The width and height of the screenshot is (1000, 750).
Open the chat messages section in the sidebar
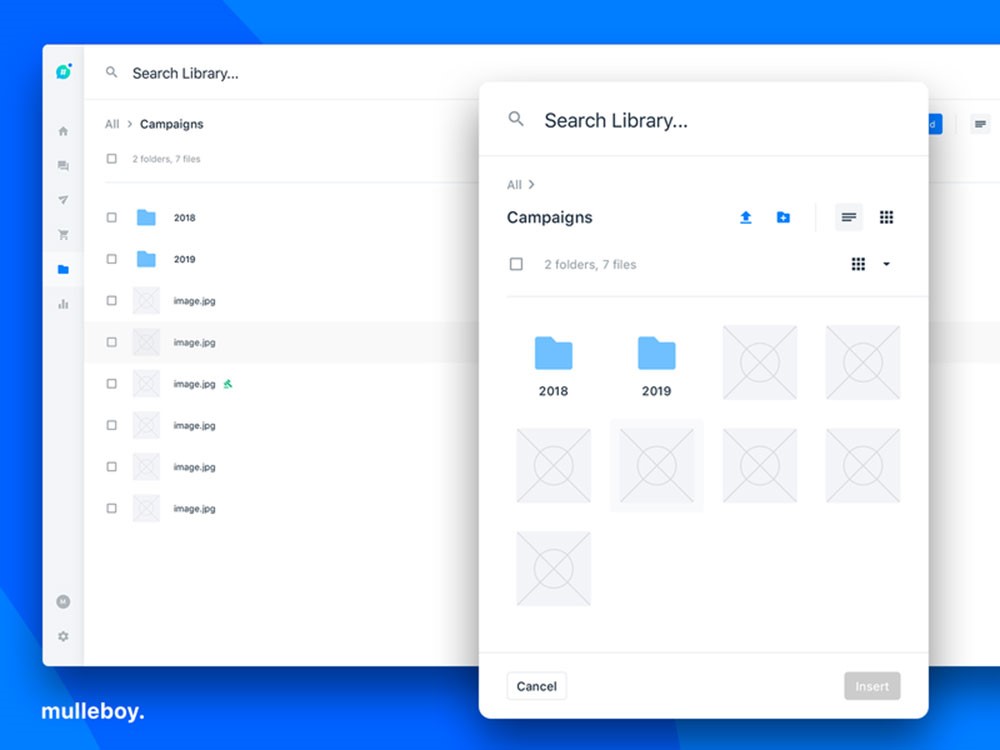(63, 166)
